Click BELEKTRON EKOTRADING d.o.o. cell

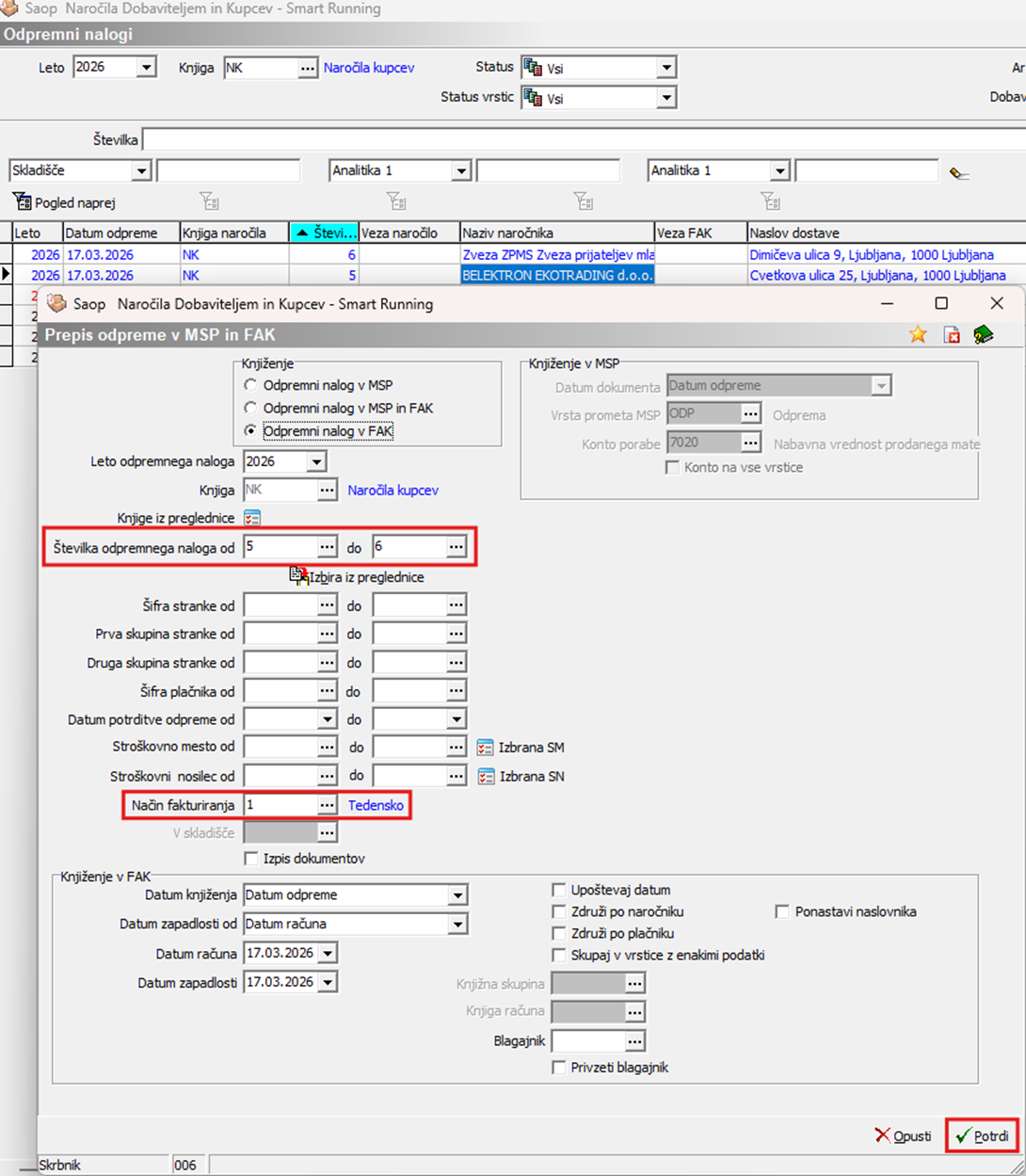(557, 276)
